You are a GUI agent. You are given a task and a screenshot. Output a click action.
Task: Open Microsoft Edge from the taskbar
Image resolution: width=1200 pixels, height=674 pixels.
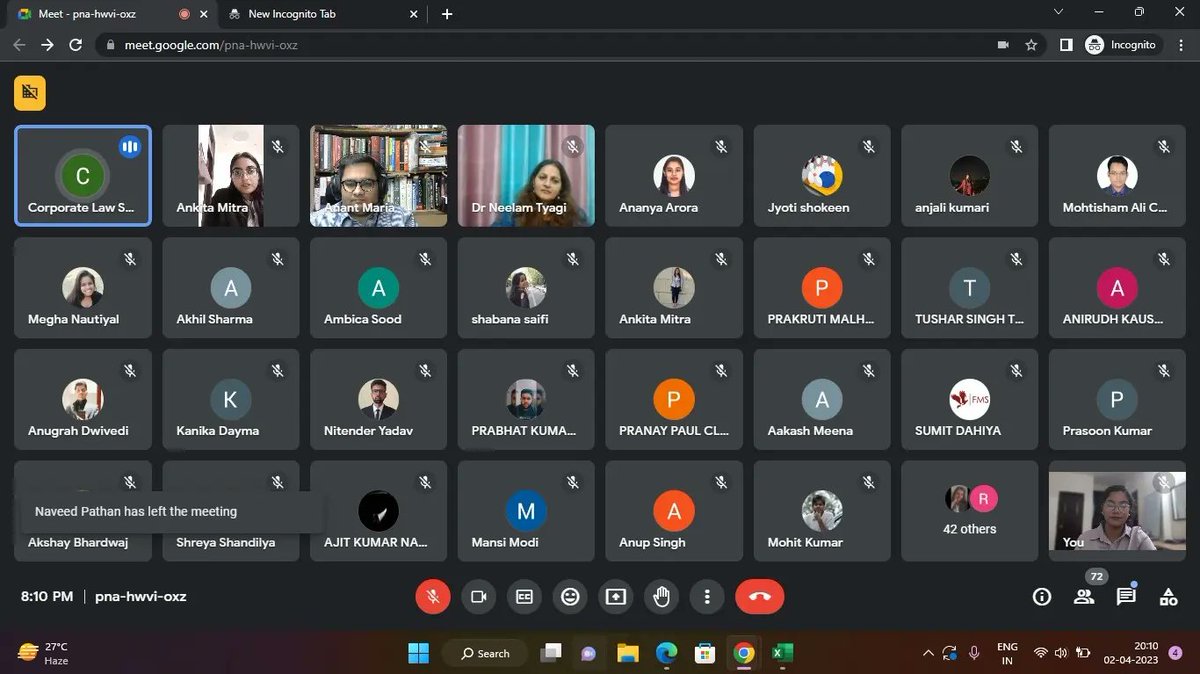(666, 653)
